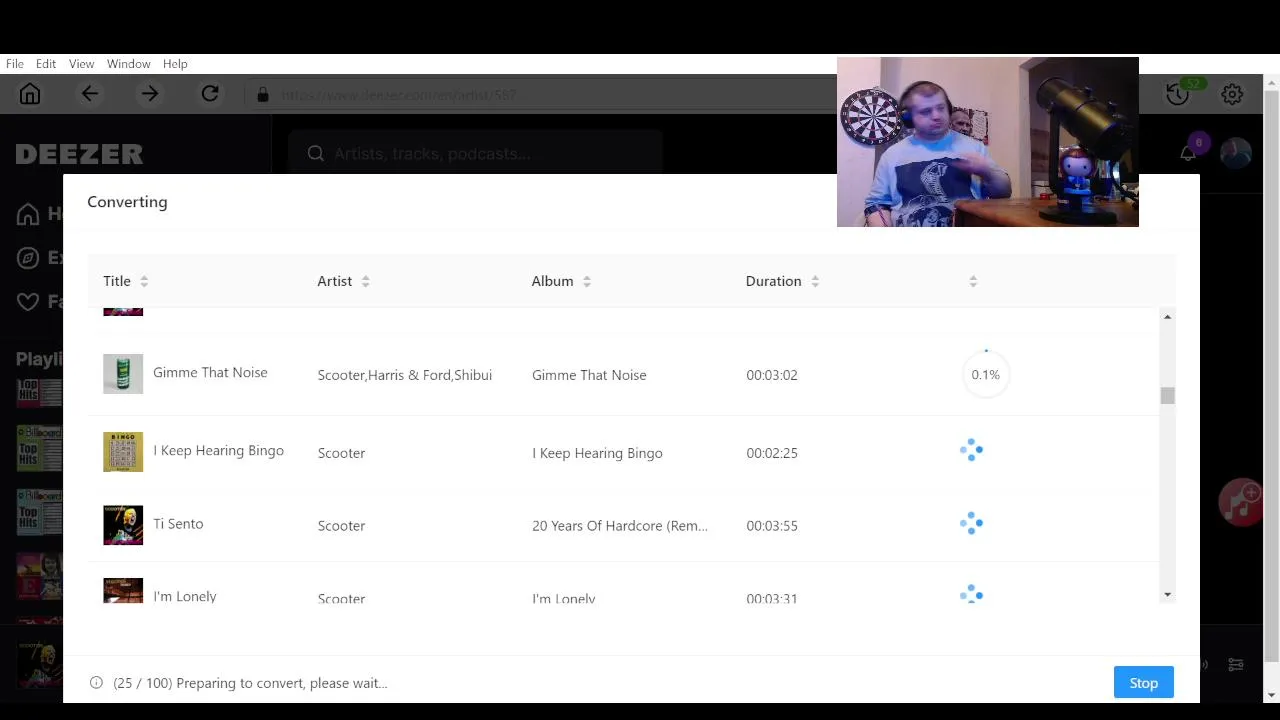1280x720 pixels.
Task: Go back with the left arrow icon
Action: 90,94
